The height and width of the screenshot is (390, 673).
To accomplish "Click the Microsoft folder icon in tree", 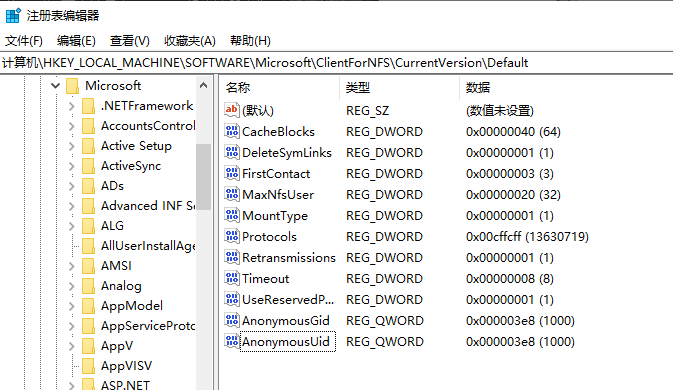I will pyautogui.click(x=73, y=86).
